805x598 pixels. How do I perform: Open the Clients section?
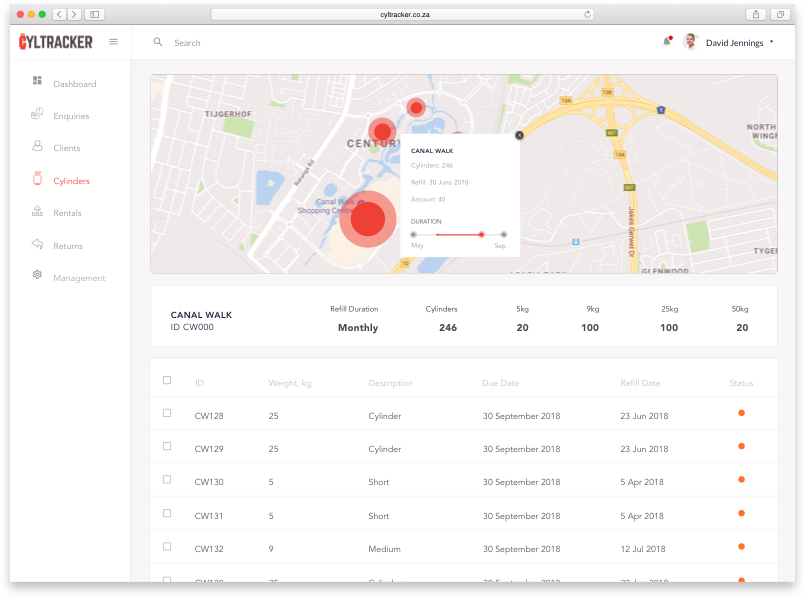67,148
